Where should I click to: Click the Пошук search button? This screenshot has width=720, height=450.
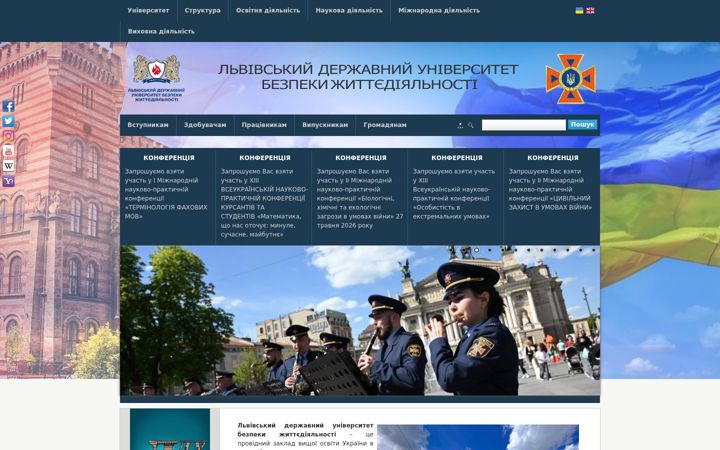click(x=582, y=124)
